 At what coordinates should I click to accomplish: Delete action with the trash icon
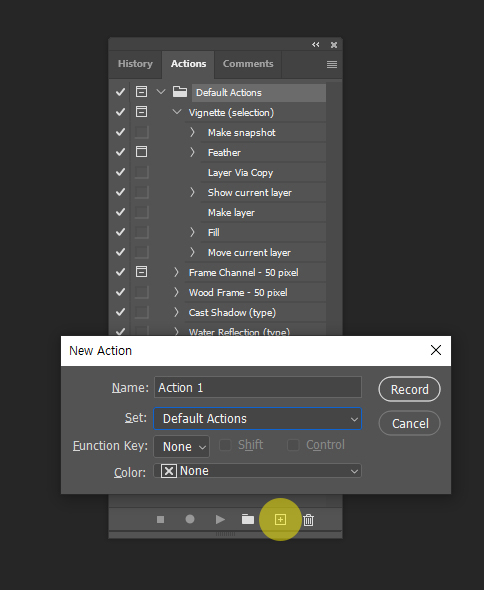(308, 520)
